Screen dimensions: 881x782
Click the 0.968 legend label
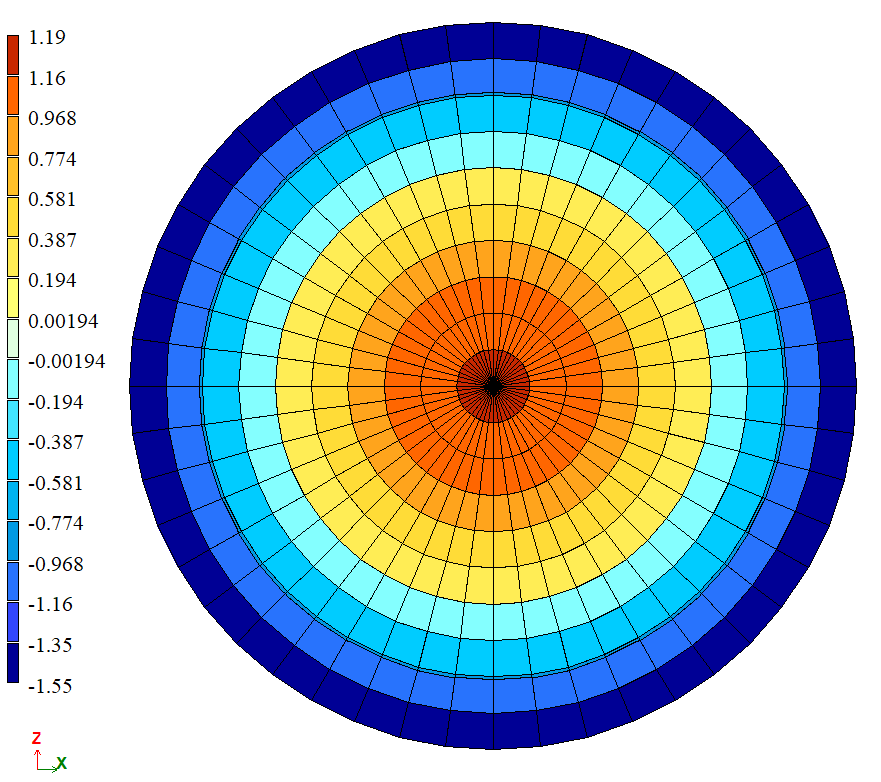click(52, 119)
